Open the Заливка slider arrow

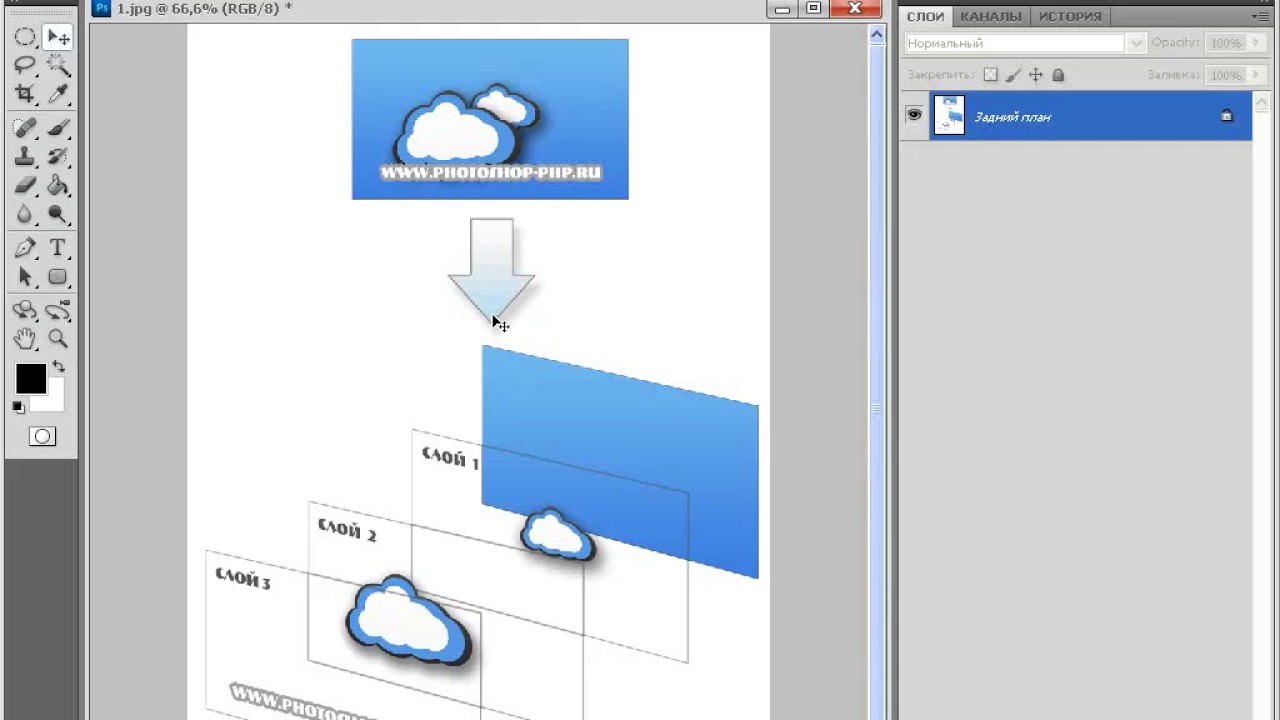[1254, 75]
